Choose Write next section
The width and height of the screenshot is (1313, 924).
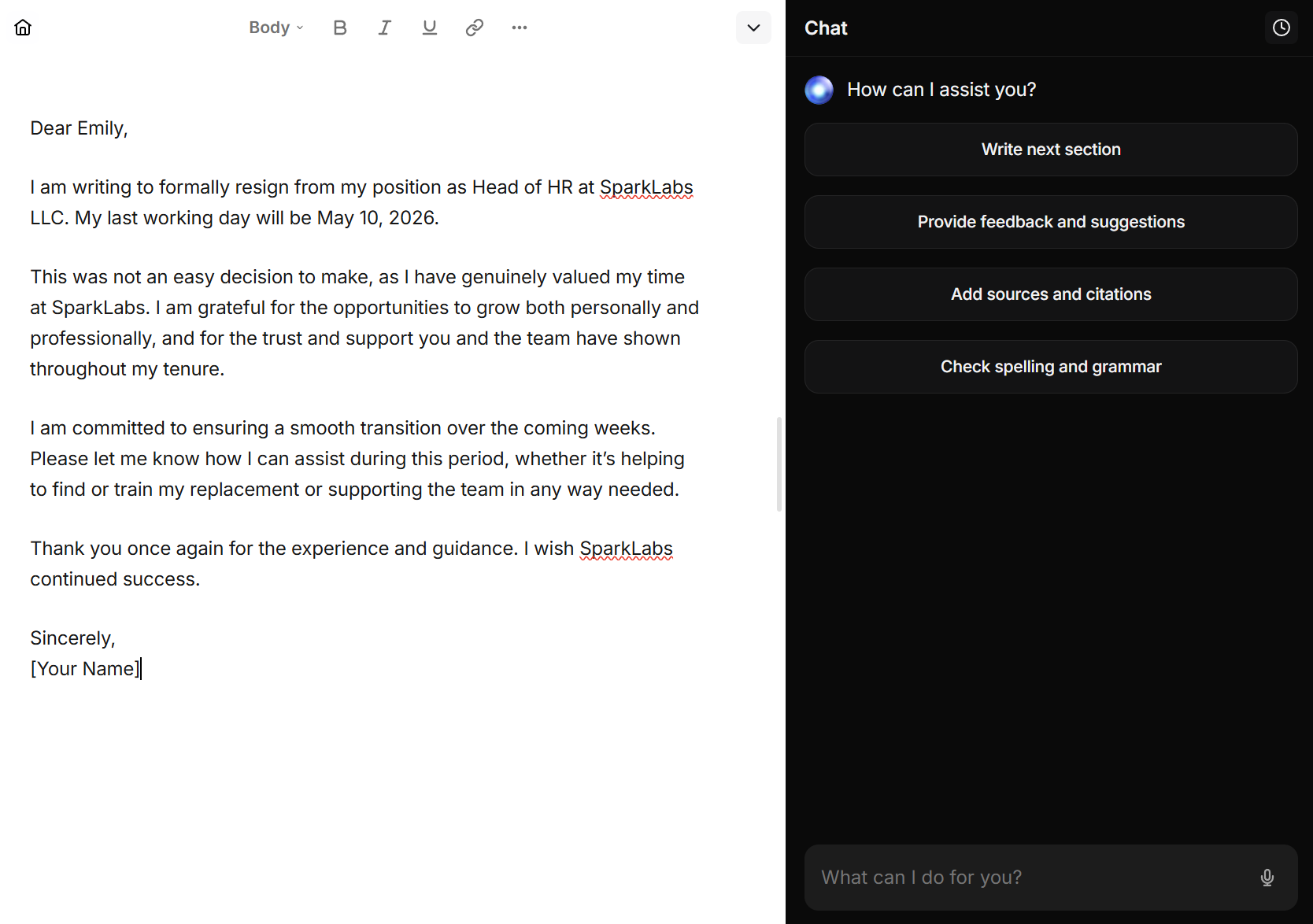1051,150
